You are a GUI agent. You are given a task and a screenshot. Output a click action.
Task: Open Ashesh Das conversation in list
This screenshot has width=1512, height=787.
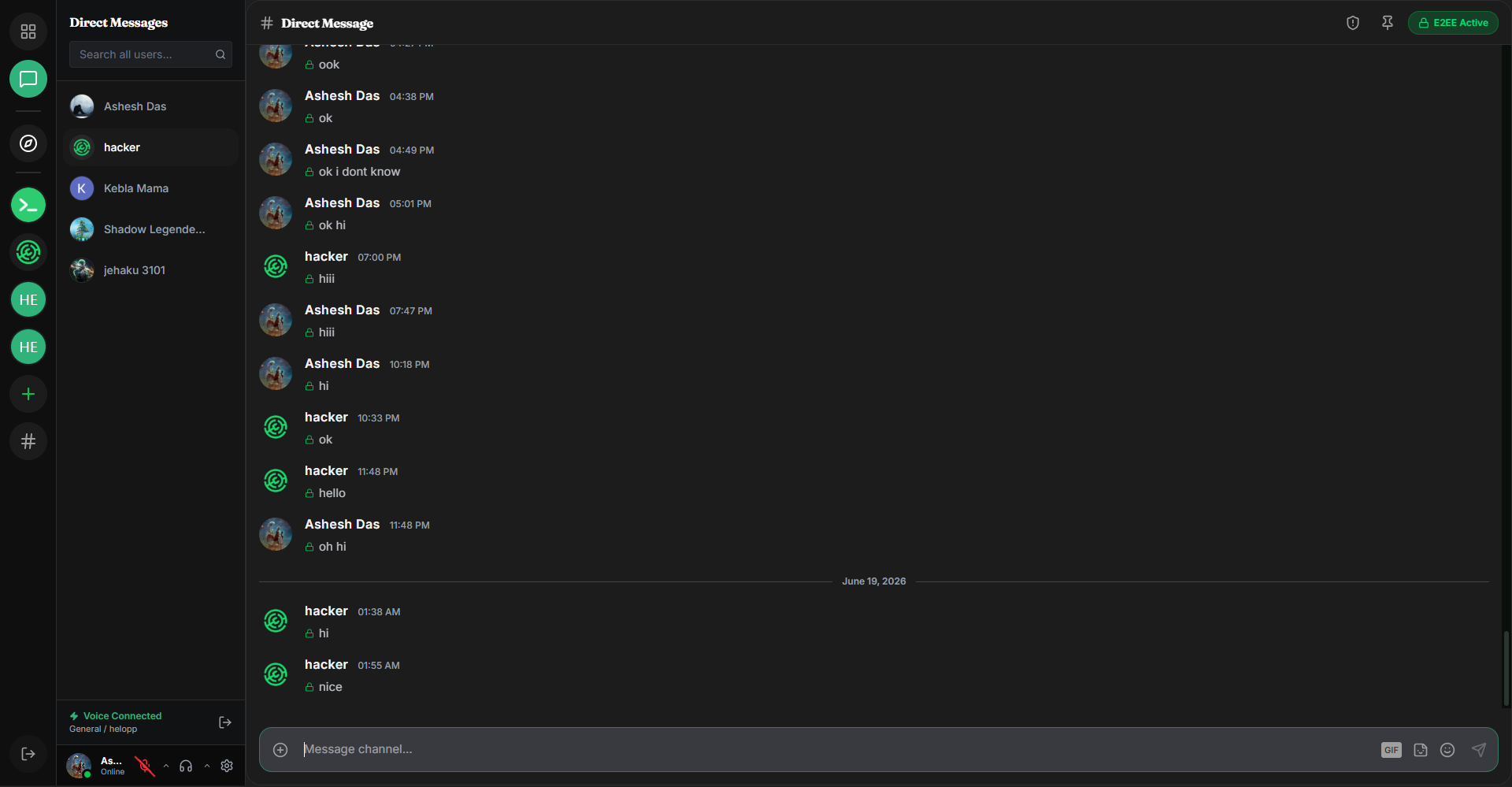coord(150,106)
